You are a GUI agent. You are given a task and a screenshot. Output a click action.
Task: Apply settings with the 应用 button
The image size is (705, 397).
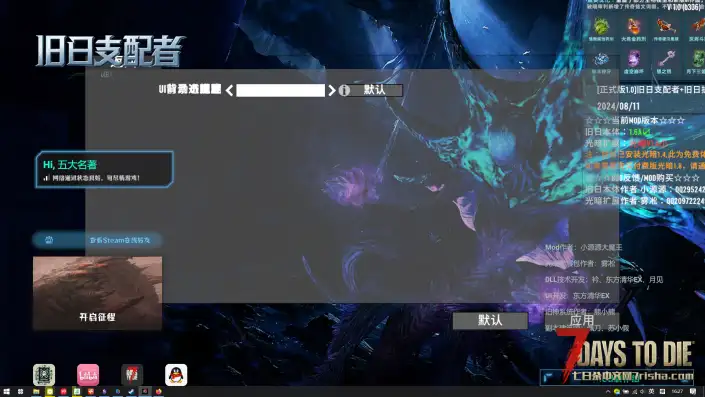coord(582,321)
